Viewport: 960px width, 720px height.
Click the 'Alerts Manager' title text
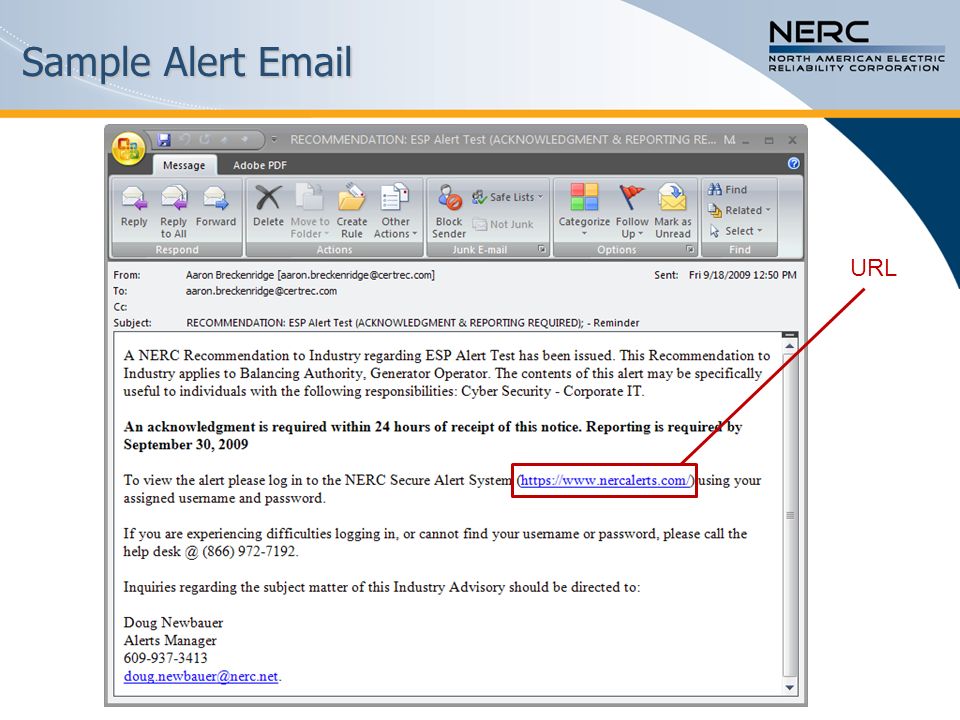(170, 640)
